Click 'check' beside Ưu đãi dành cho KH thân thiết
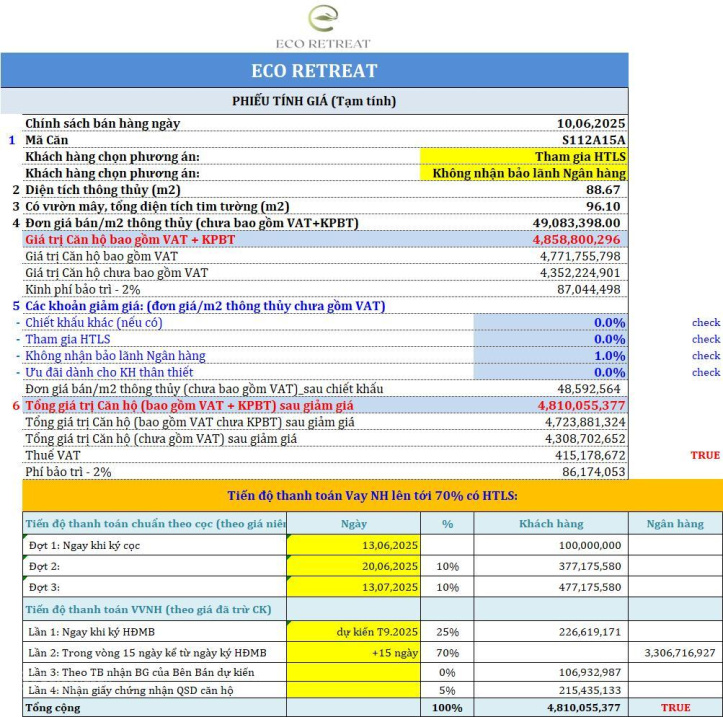 pos(705,372)
